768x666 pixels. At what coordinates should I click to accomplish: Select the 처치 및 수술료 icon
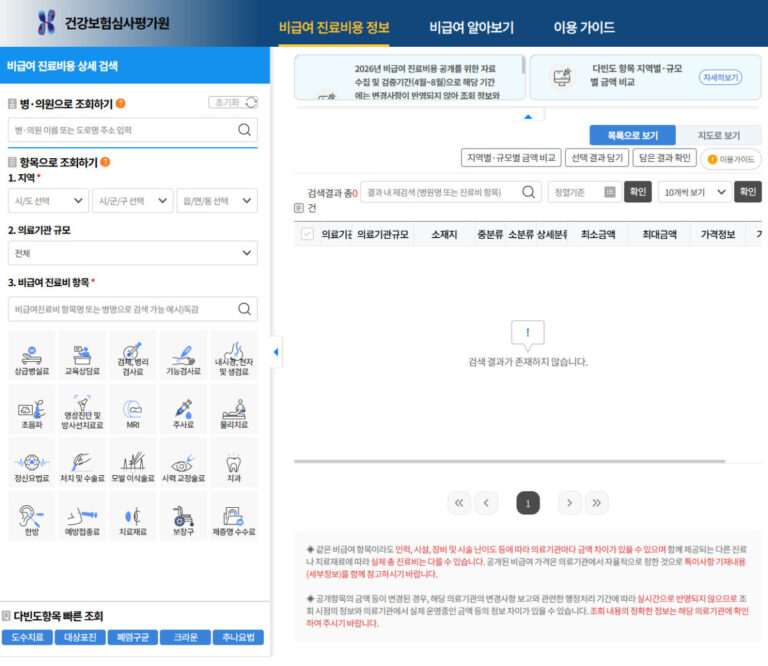click(x=82, y=463)
